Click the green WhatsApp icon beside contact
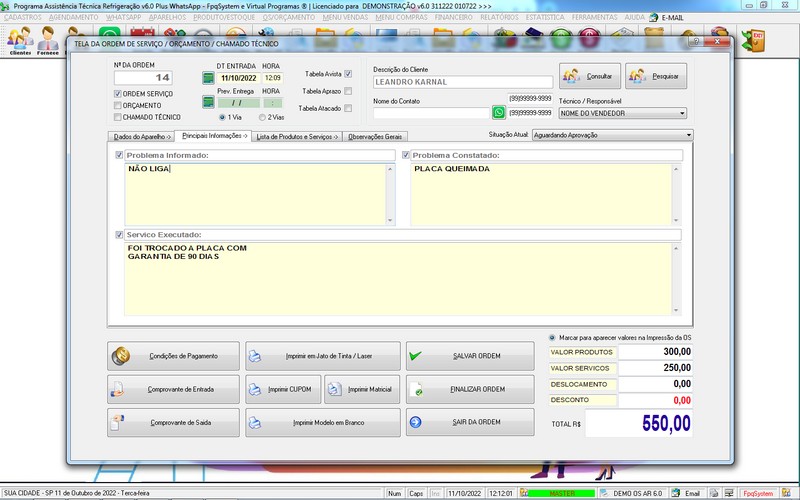This screenshot has height=500, width=800. [499, 112]
